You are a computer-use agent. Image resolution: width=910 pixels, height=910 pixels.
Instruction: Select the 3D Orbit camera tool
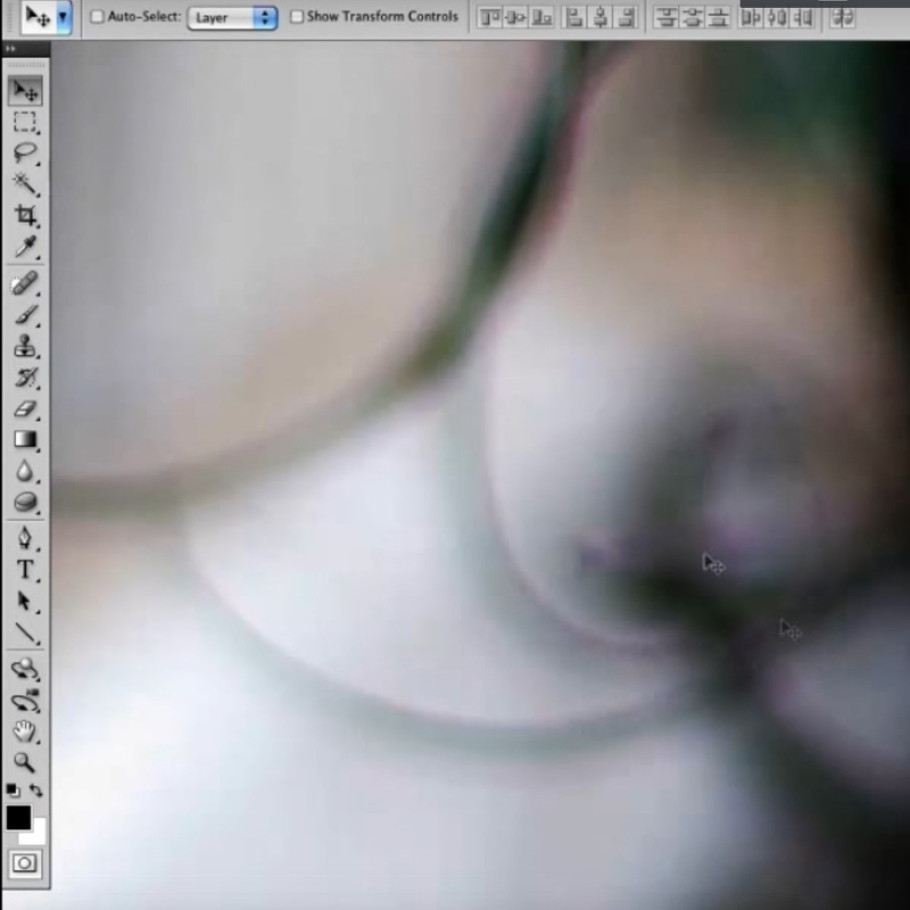[x=25, y=701]
